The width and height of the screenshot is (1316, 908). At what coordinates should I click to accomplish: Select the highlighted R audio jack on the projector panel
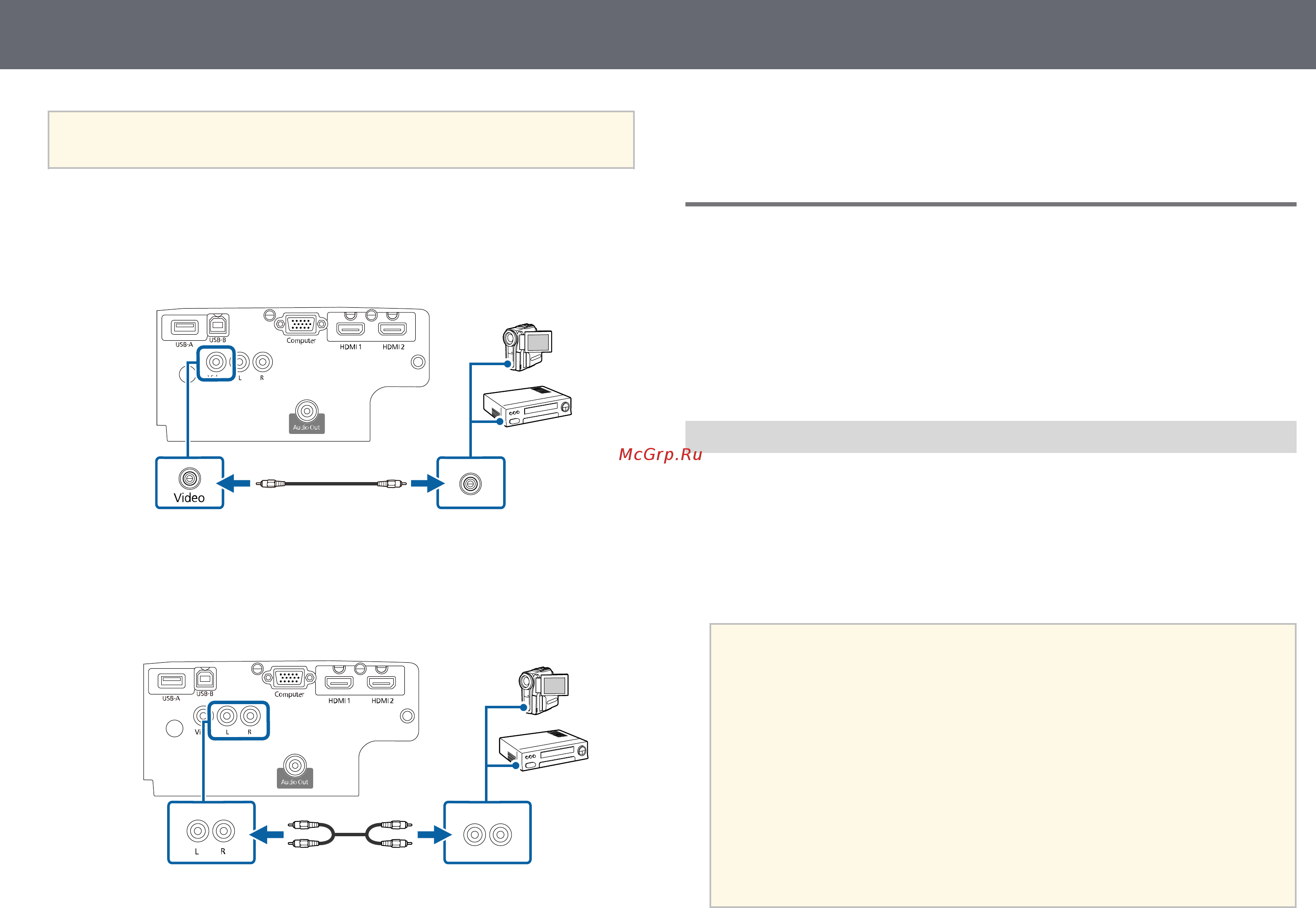pos(250,716)
